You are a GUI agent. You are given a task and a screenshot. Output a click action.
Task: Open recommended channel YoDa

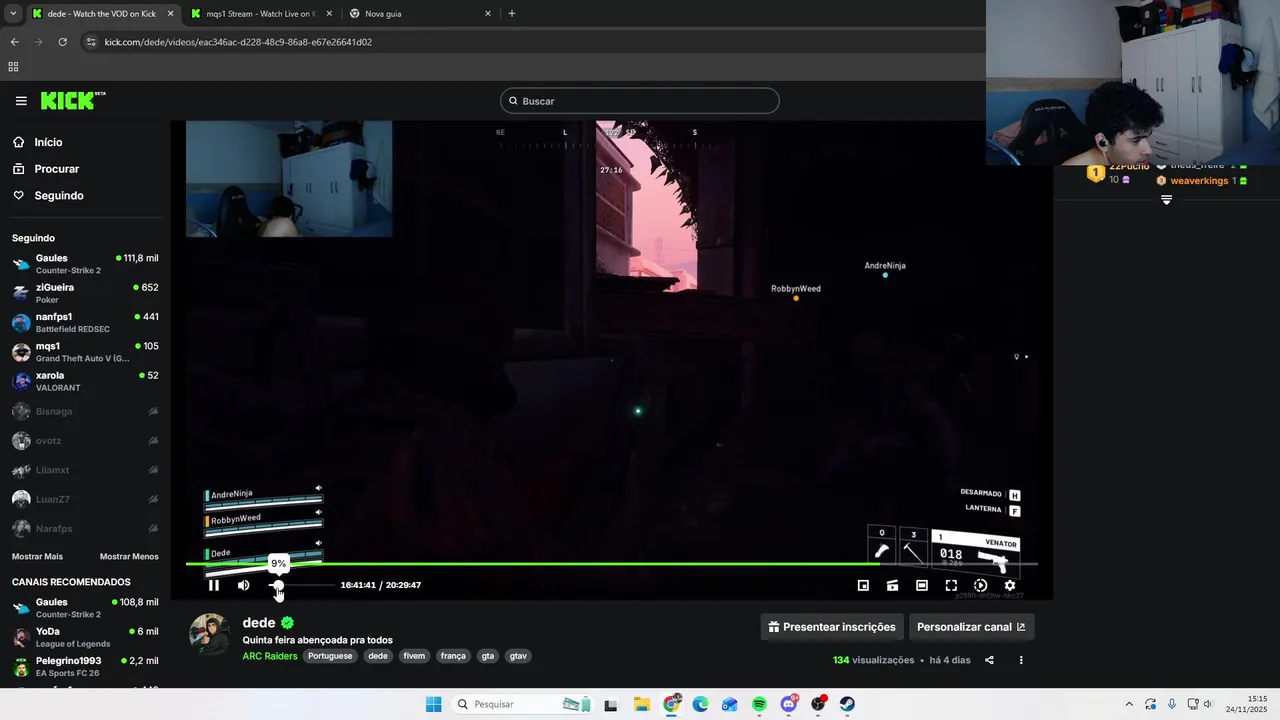pos(85,637)
